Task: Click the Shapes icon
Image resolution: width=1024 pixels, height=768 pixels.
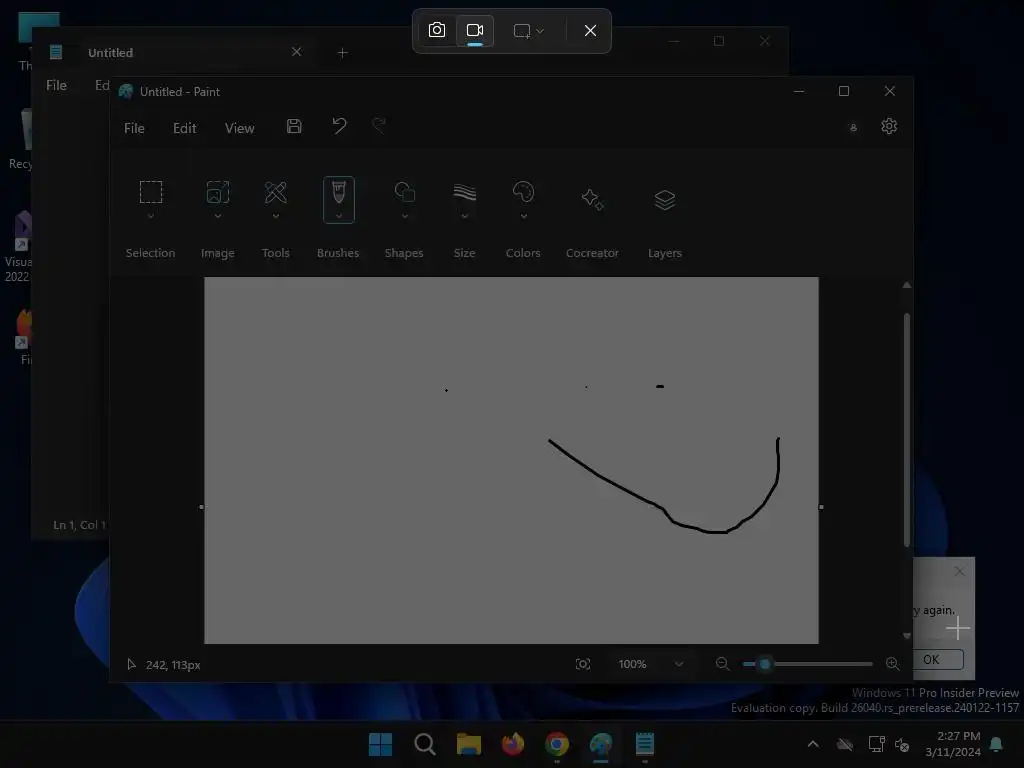Action: [404, 192]
